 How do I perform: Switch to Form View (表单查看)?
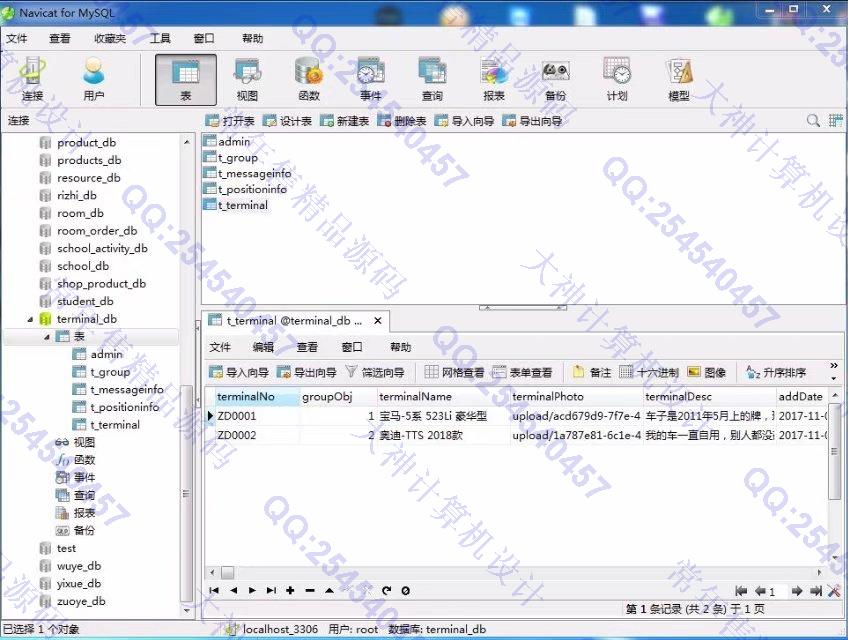522,372
